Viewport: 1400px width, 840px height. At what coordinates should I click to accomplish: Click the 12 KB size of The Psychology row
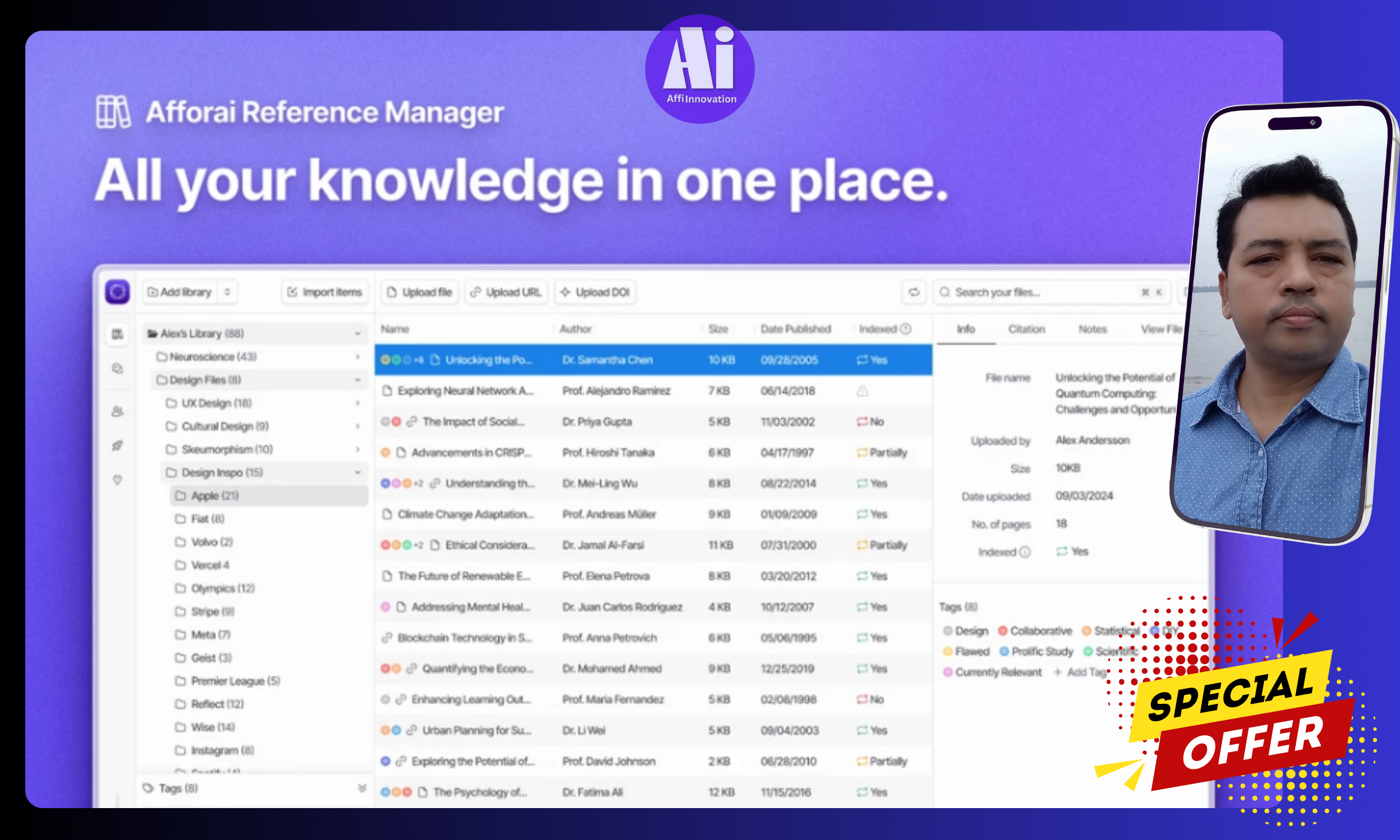pos(721,792)
